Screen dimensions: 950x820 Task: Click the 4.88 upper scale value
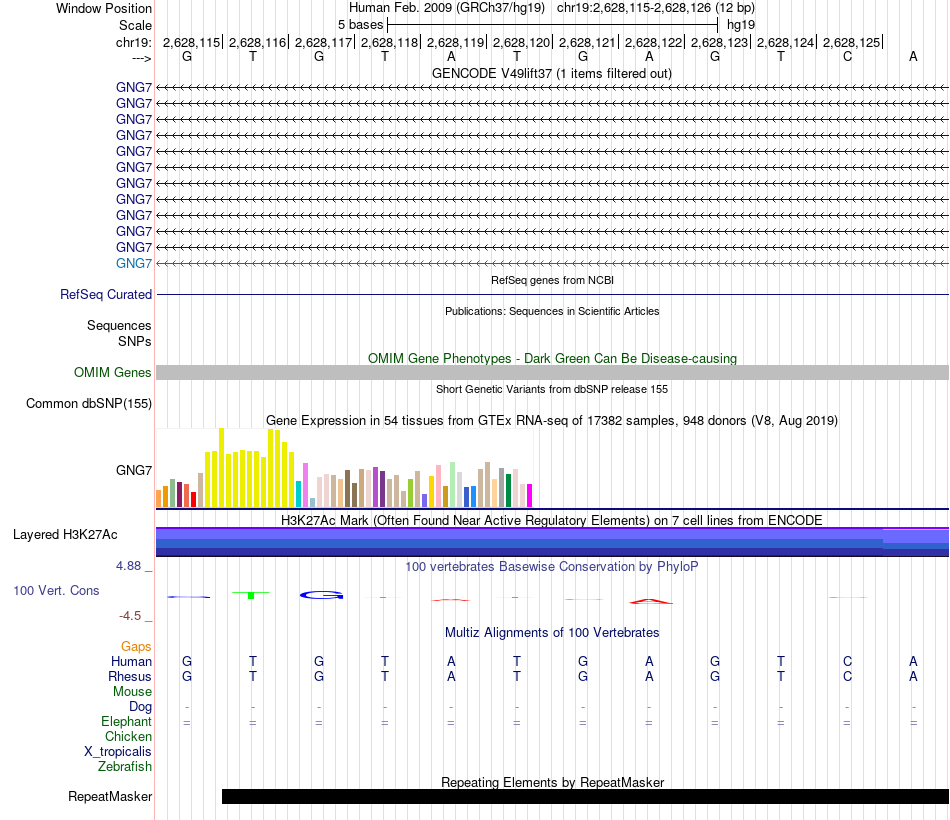(x=128, y=565)
